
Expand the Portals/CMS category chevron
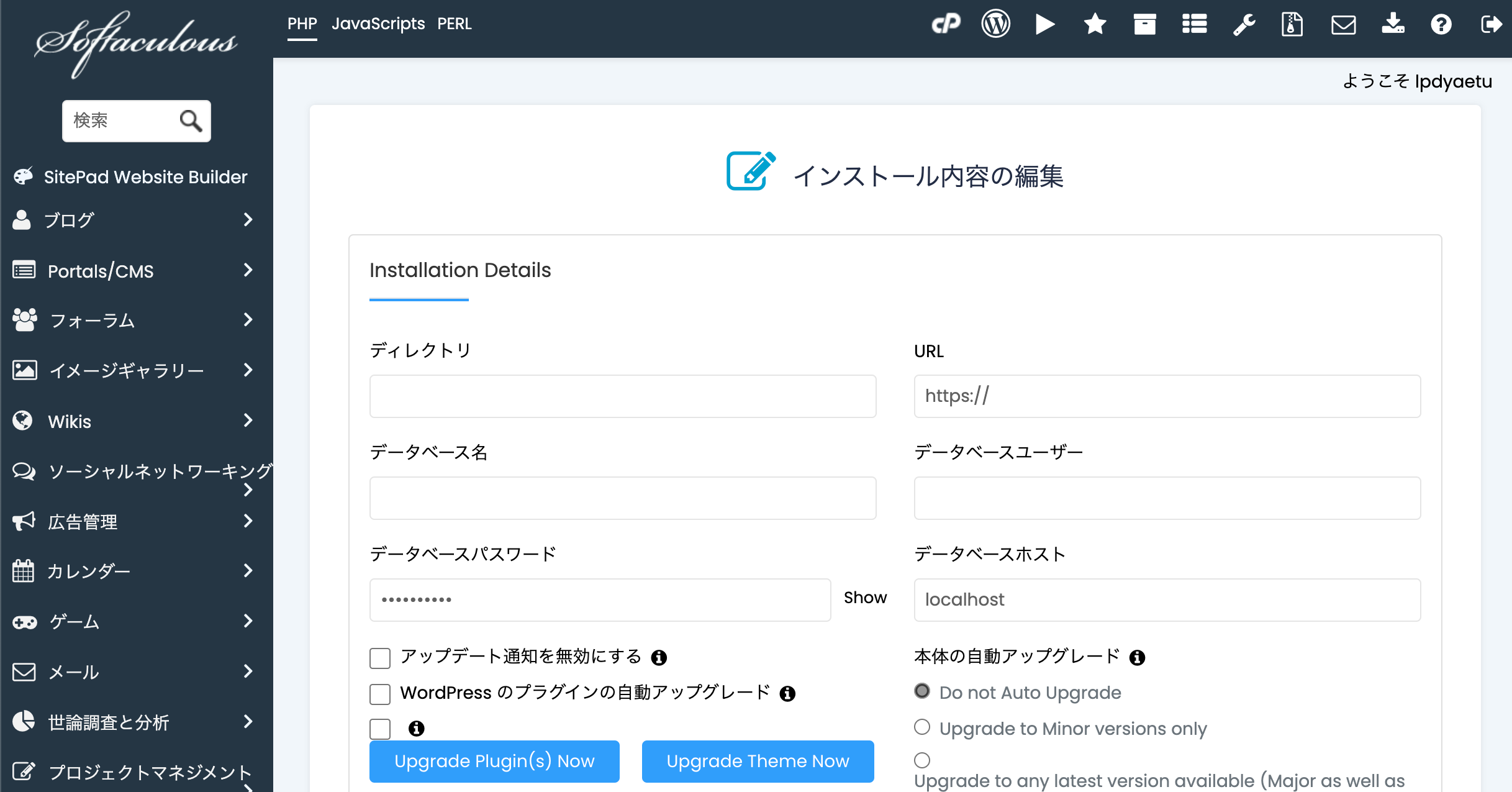coord(248,270)
